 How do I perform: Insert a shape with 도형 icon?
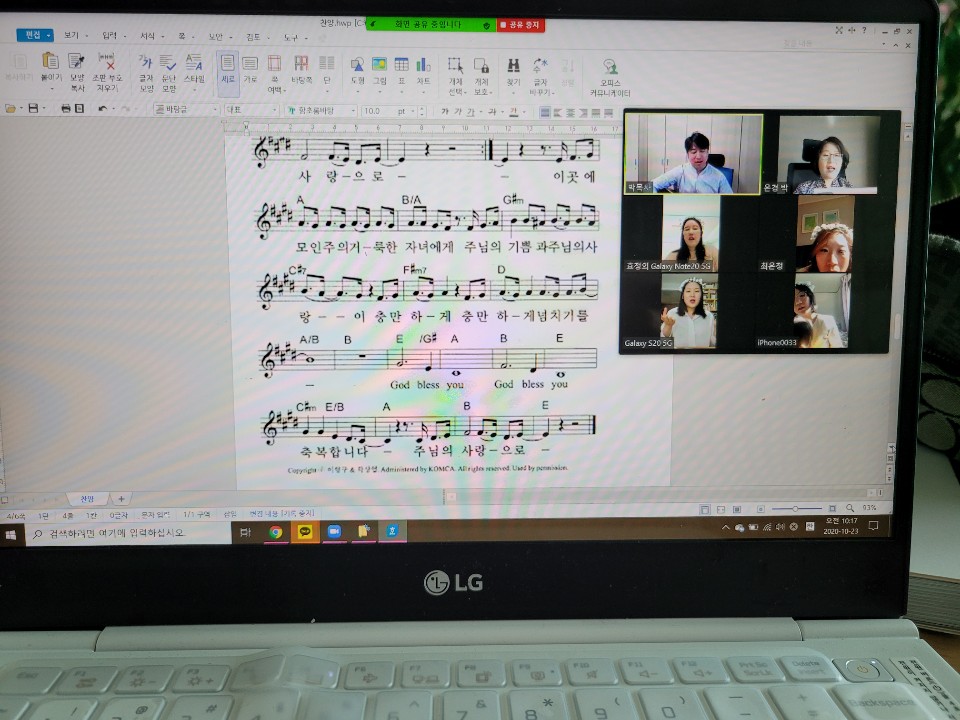click(x=358, y=64)
